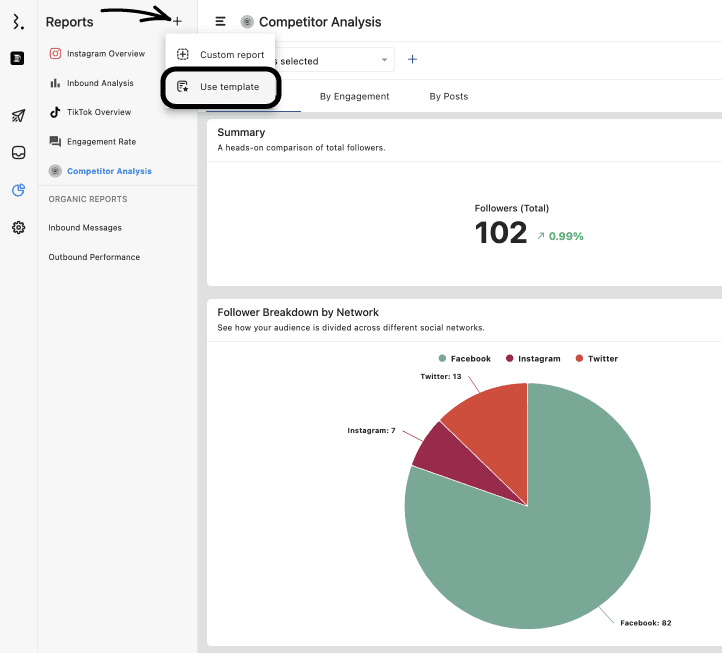Open the Instagram Overview report

click(105, 54)
